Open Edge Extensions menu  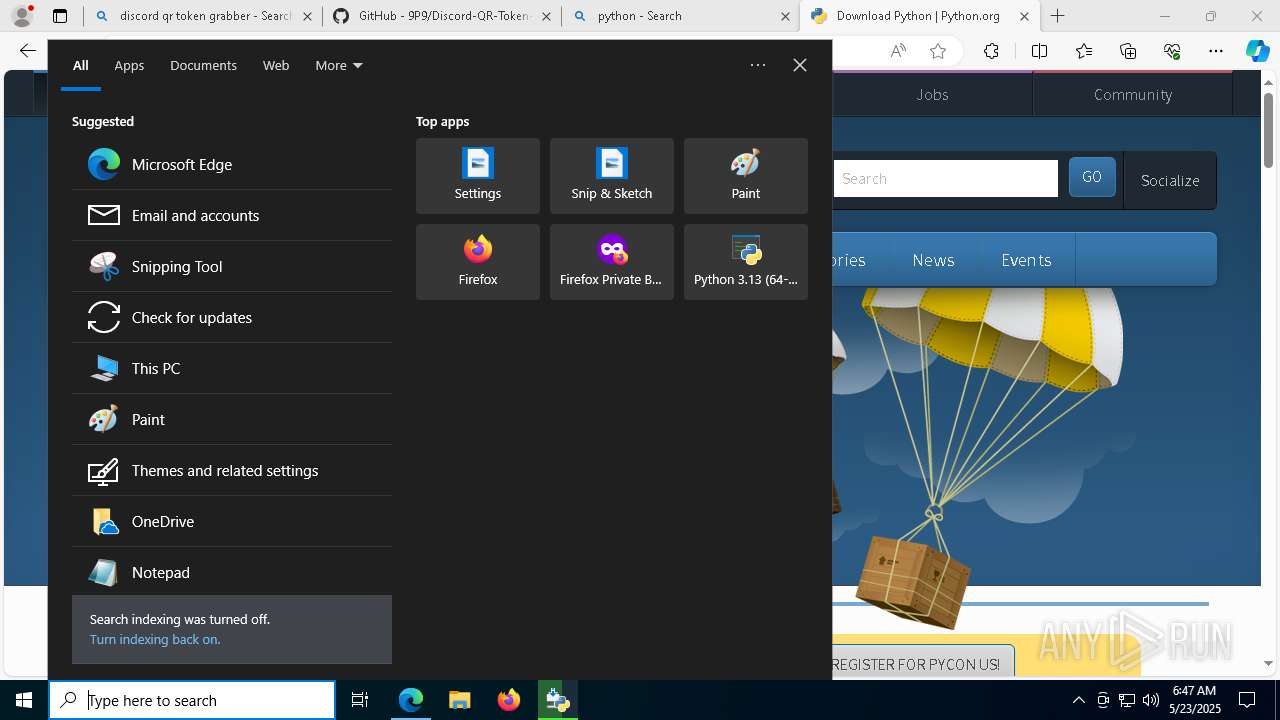coord(991,51)
